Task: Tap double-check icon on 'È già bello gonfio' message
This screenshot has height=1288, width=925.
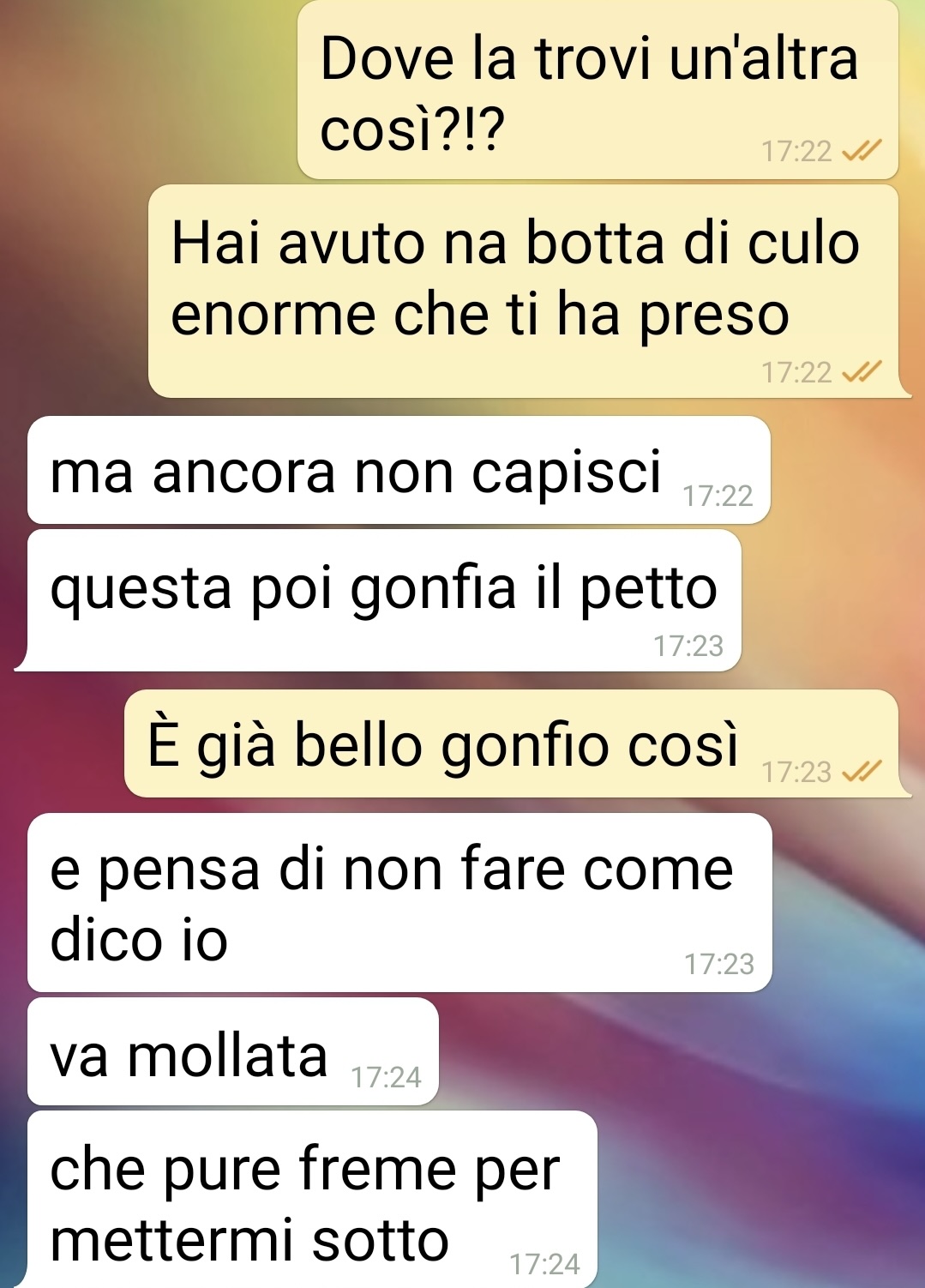Action: pos(861,773)
